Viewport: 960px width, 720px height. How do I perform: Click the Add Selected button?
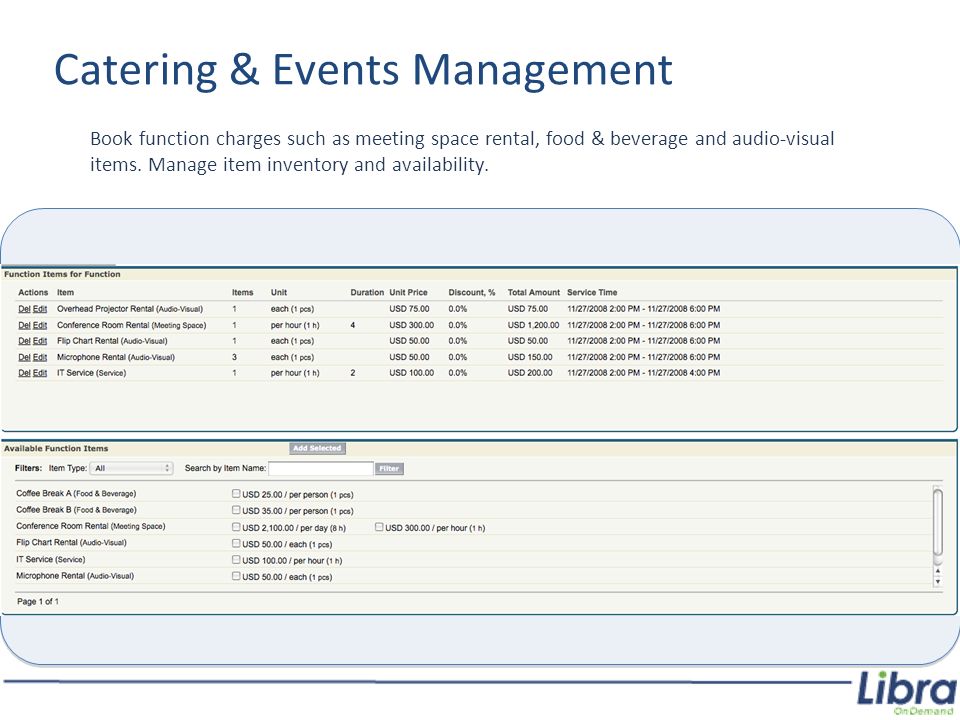(x=317, y=448)
